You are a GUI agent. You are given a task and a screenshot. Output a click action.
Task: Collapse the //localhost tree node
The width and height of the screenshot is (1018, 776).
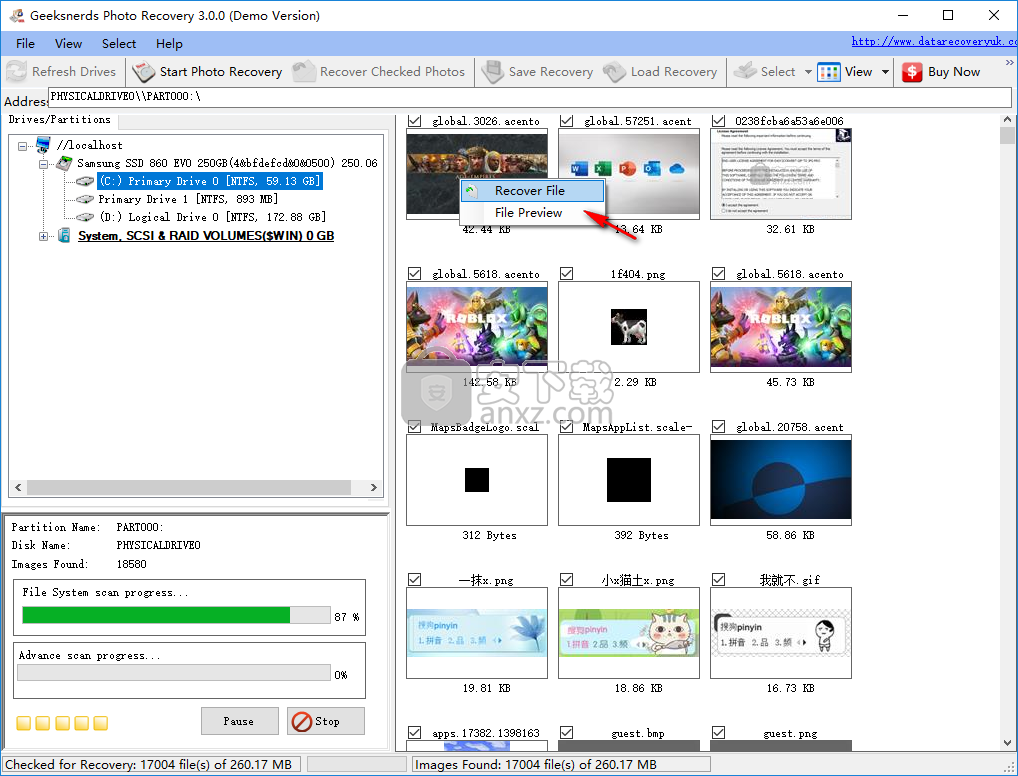pos(22,145)
